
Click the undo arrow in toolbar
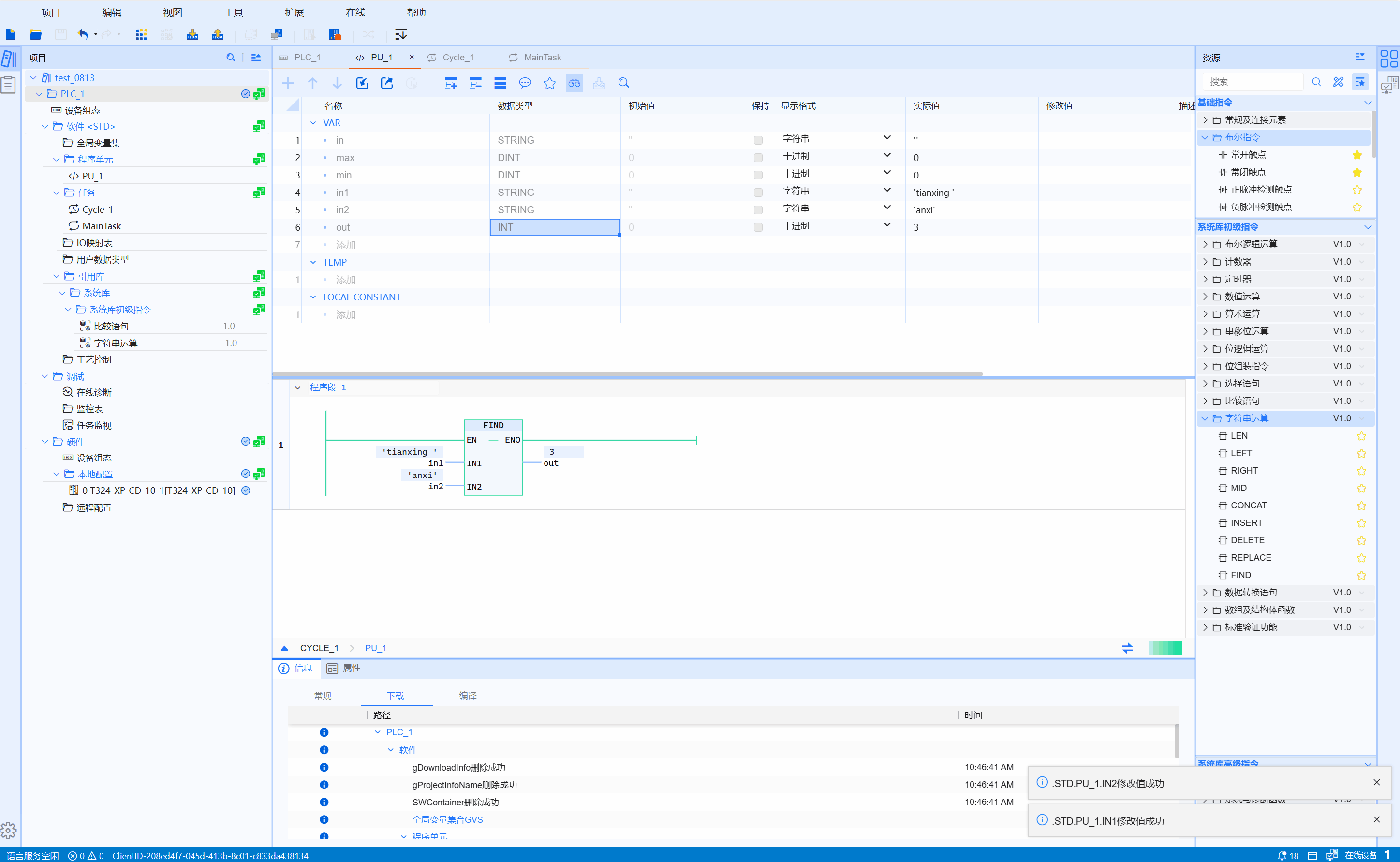83,34
